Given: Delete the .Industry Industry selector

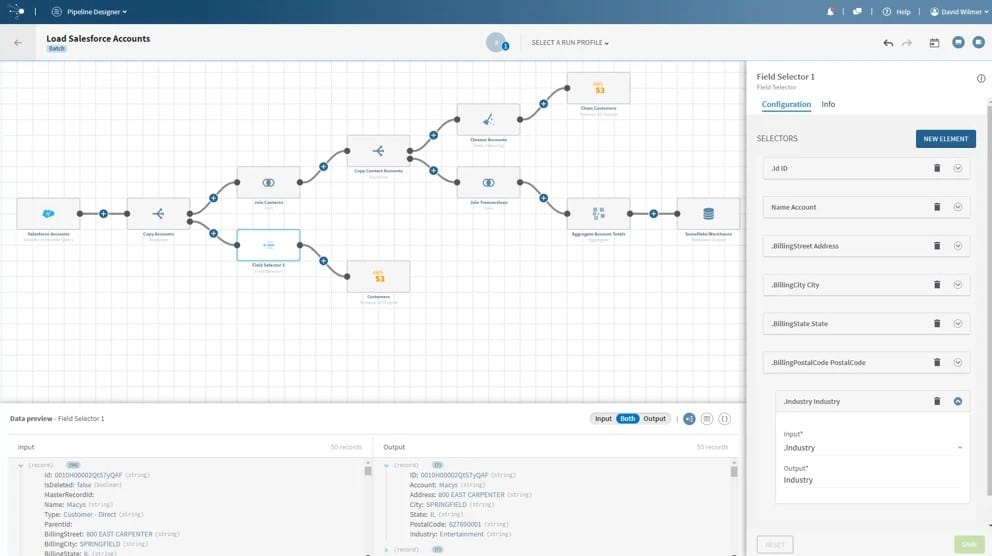Looking at the screenshot, I should [x=937, y=401].
